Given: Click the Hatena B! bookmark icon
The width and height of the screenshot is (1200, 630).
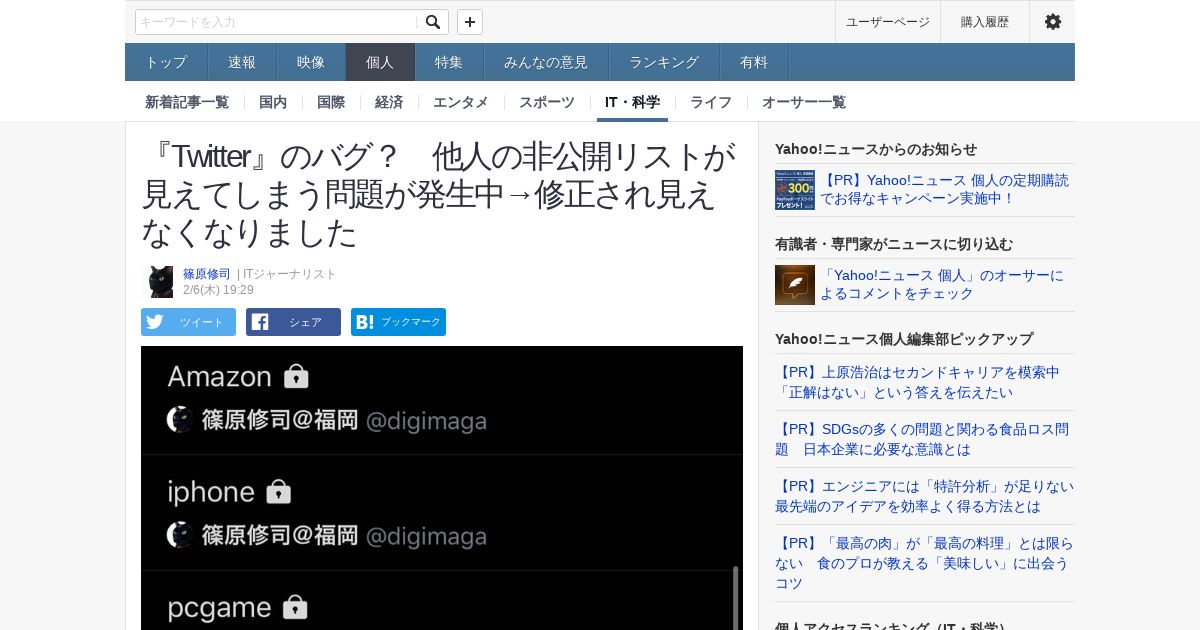Looking at the screenshot, I should click(365, 322).
